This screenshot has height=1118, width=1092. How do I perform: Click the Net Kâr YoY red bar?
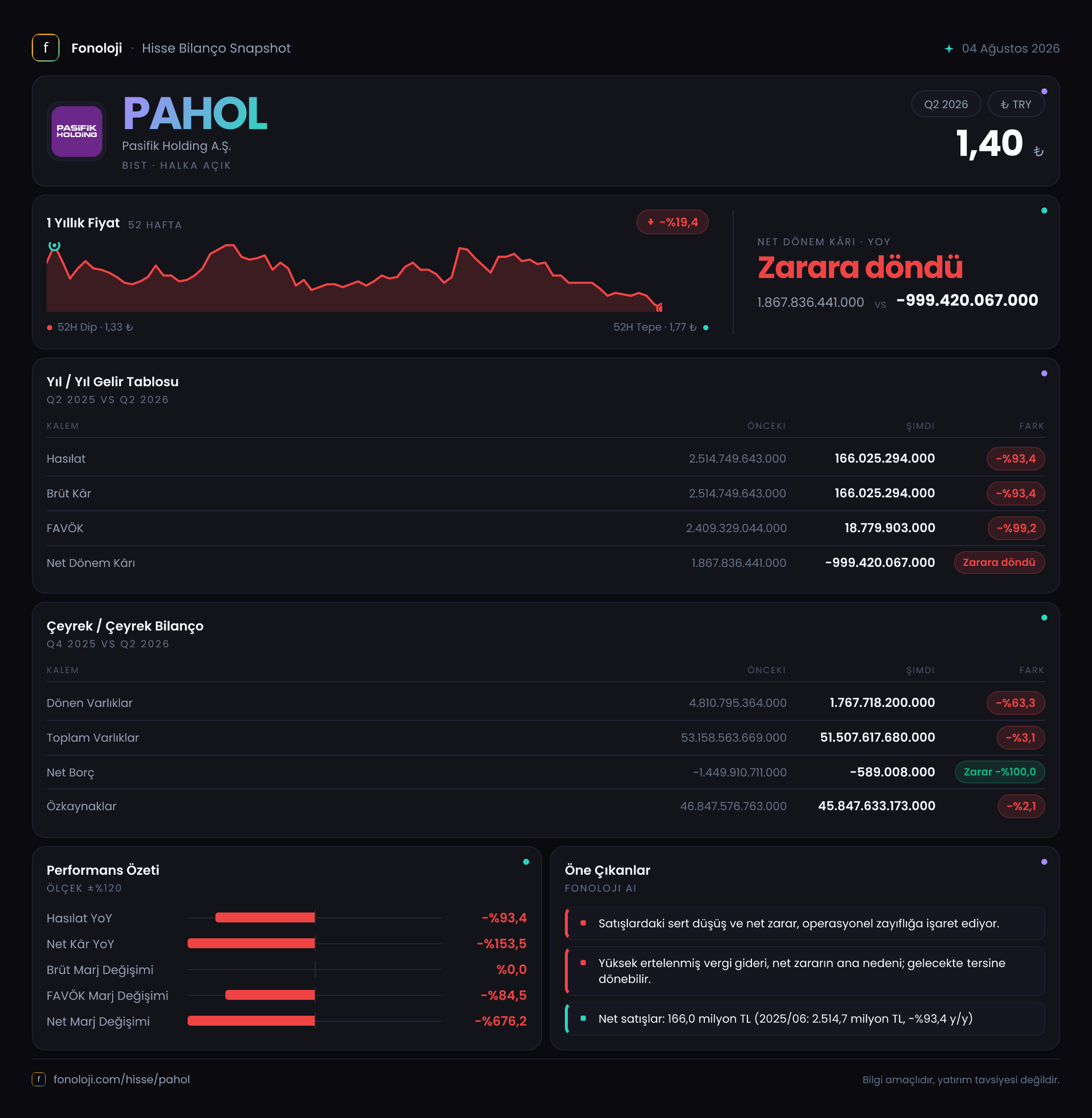pos(251,943)
